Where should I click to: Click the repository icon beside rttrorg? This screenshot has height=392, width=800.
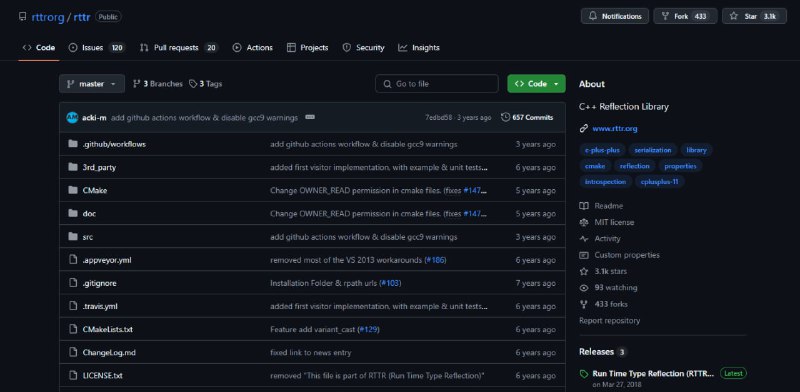pos(22,16)
